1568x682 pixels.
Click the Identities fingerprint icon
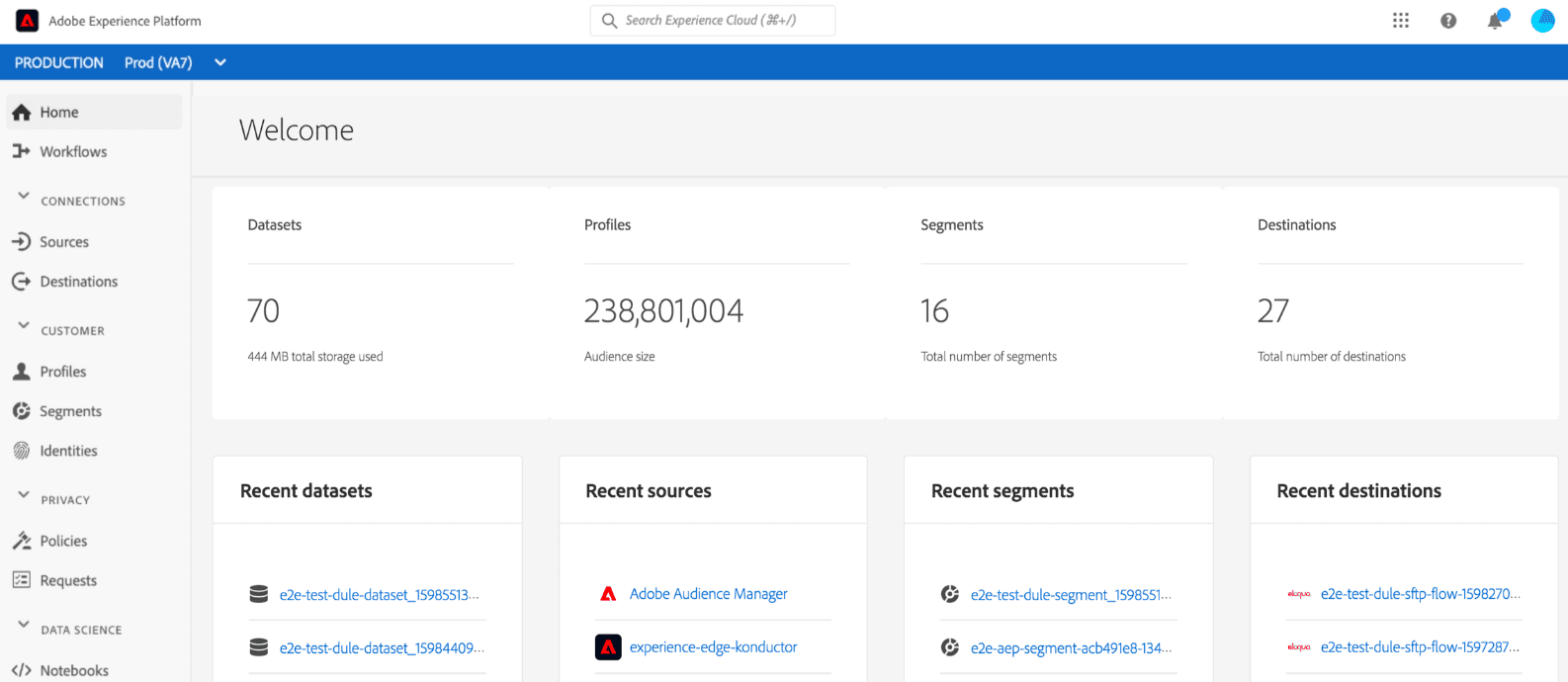[x=22, y=451]
